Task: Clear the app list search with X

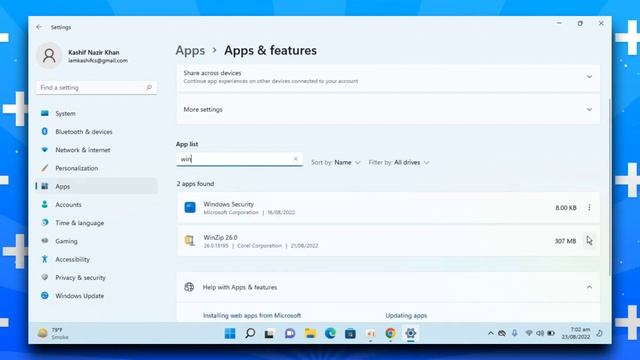Action: 296,159
